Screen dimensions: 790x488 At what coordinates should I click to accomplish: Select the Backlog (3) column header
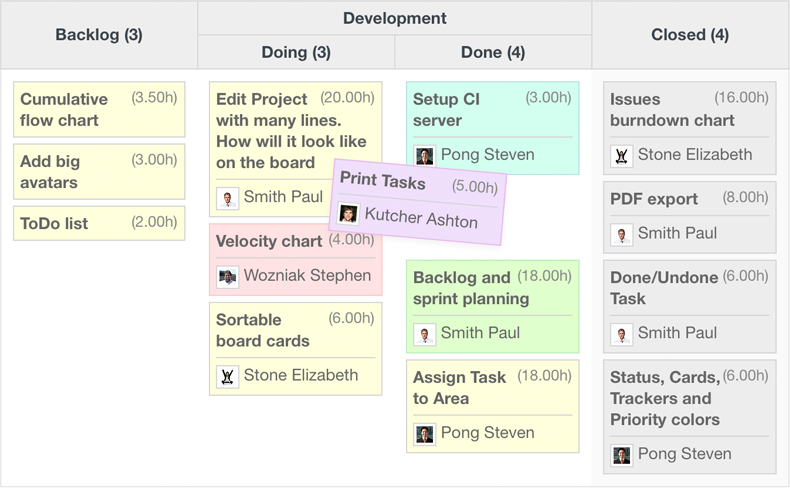click(99, 35)
